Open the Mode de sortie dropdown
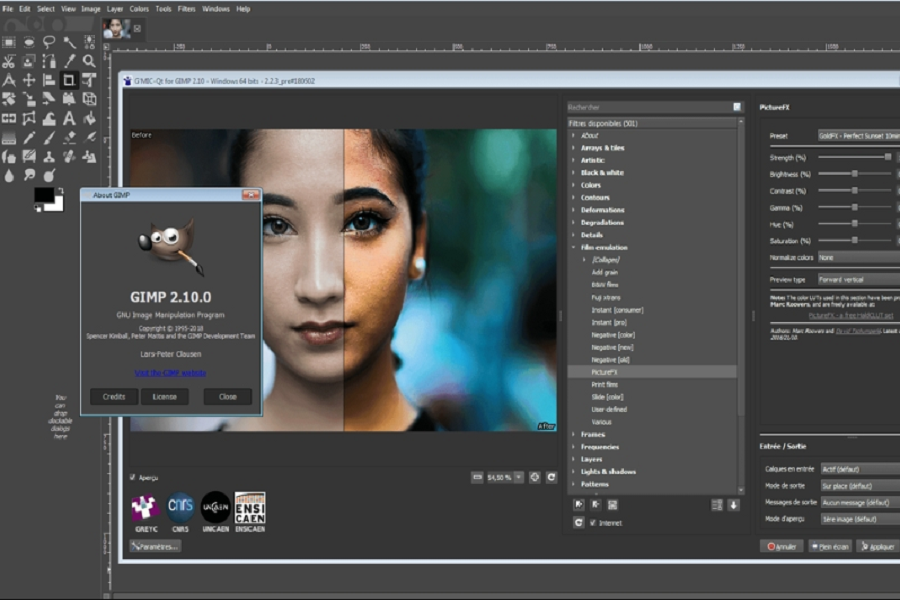The width and height of the screenshot is (900, 600). (860, 486)
